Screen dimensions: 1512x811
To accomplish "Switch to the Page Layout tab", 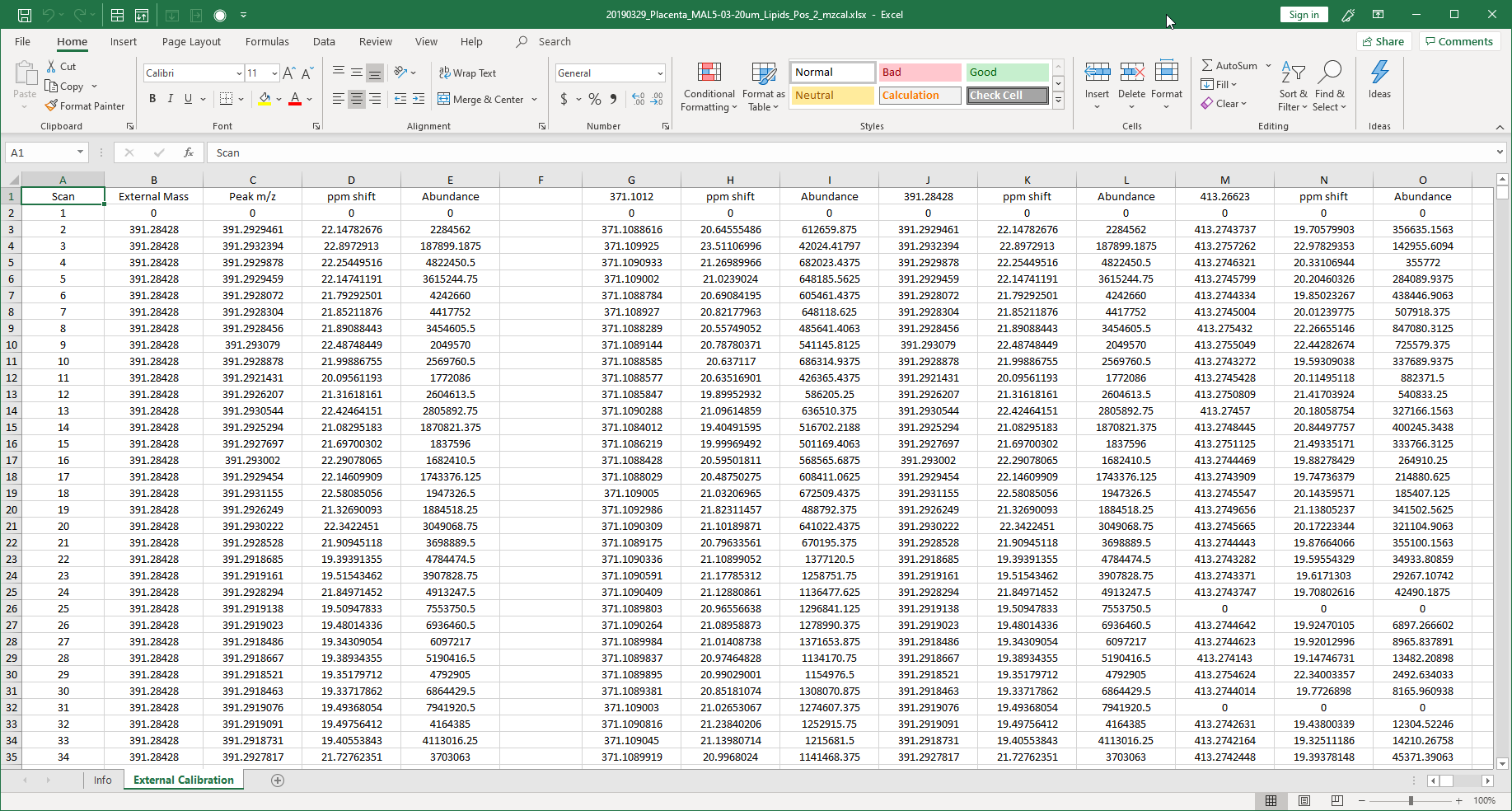I will (x=191, y=41).
